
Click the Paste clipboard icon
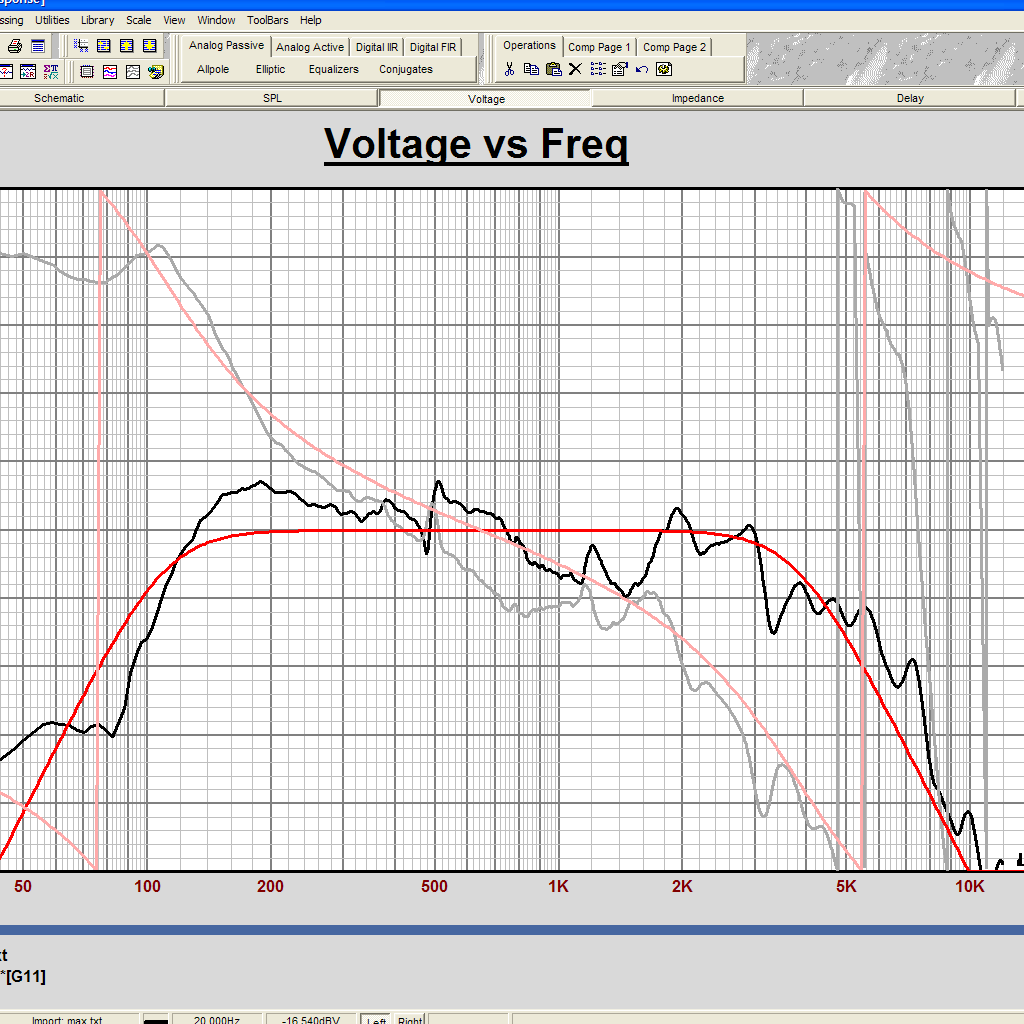point(554,69)
